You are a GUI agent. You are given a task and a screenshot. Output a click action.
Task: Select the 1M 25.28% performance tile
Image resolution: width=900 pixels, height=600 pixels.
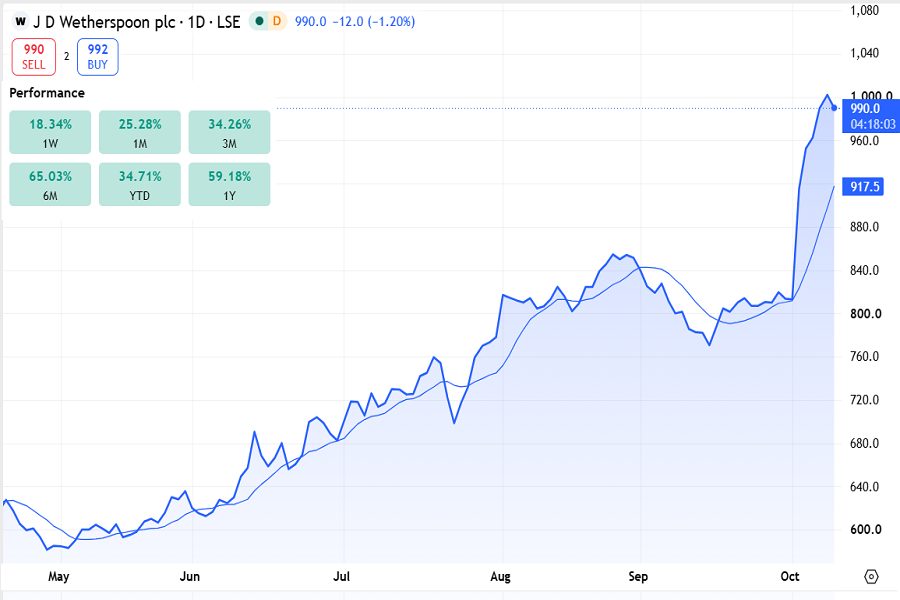point(139,132)
